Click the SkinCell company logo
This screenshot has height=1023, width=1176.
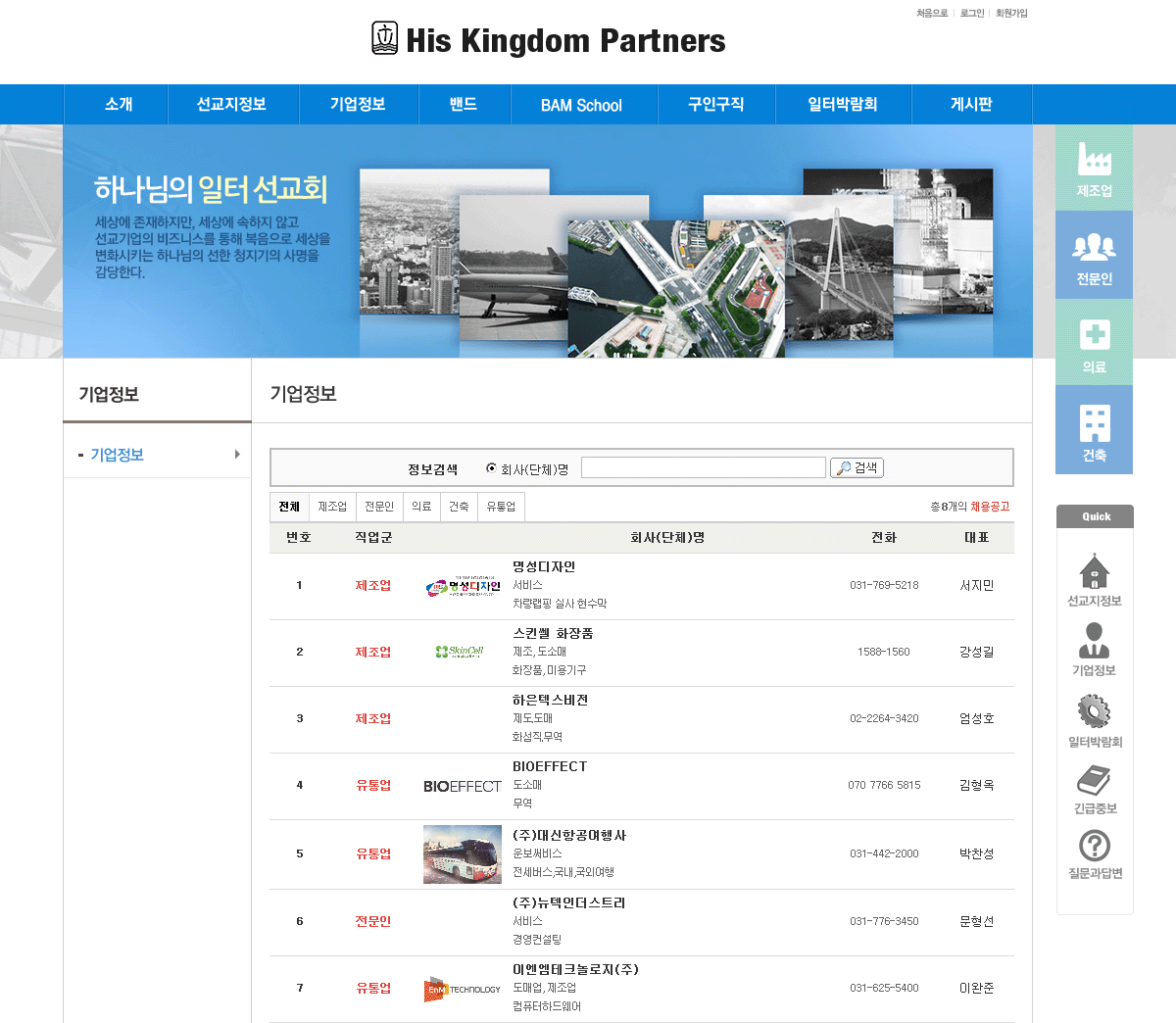point(461,652)
